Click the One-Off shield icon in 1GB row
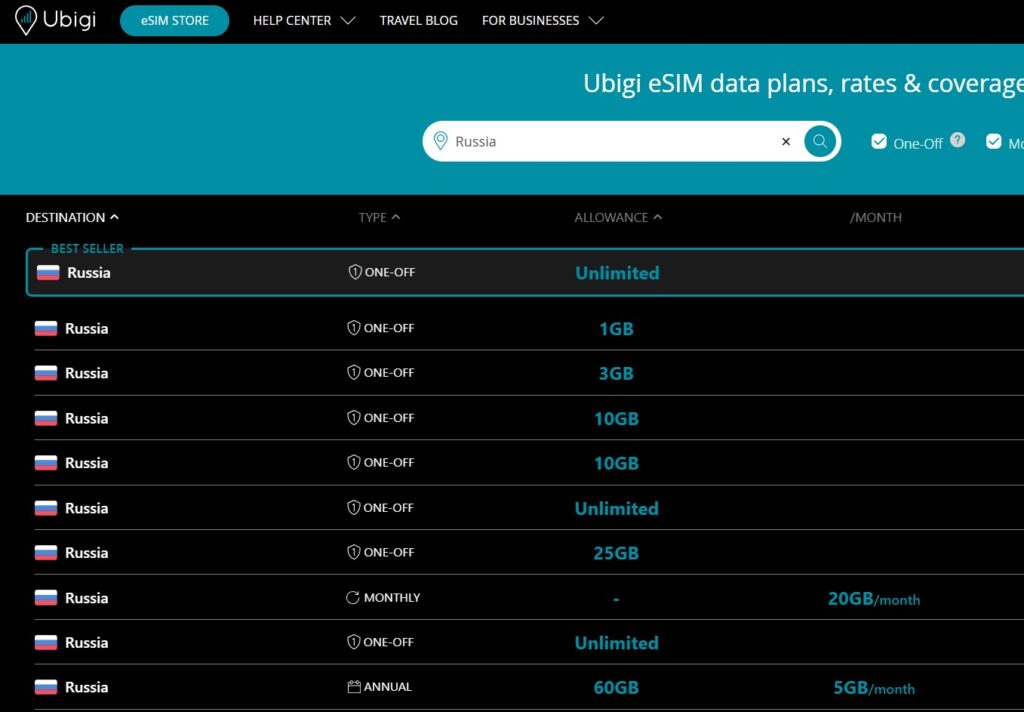This screenshot has height=712, width=1024. point(353,328)
